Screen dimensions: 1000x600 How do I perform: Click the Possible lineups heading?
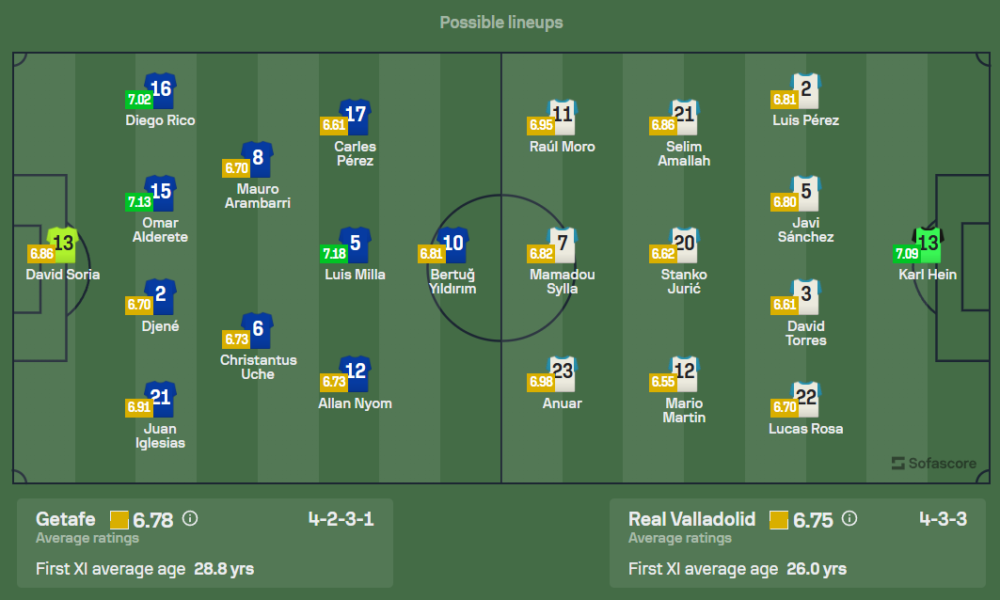[501, 22]
